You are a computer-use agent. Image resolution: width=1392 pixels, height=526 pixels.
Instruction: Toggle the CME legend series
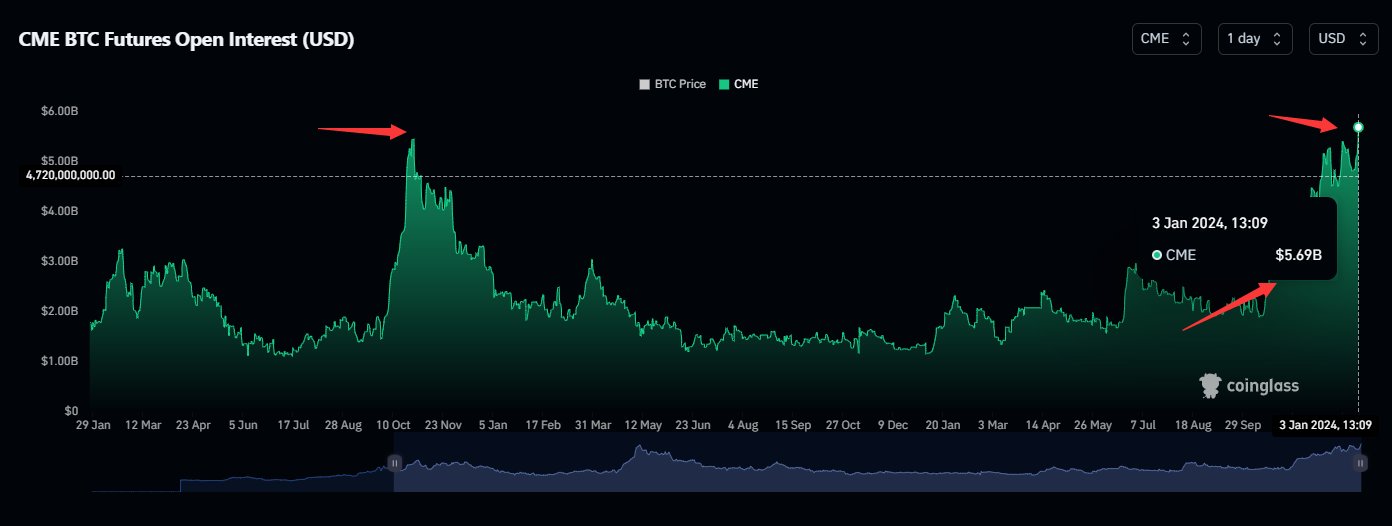[738, 85]
